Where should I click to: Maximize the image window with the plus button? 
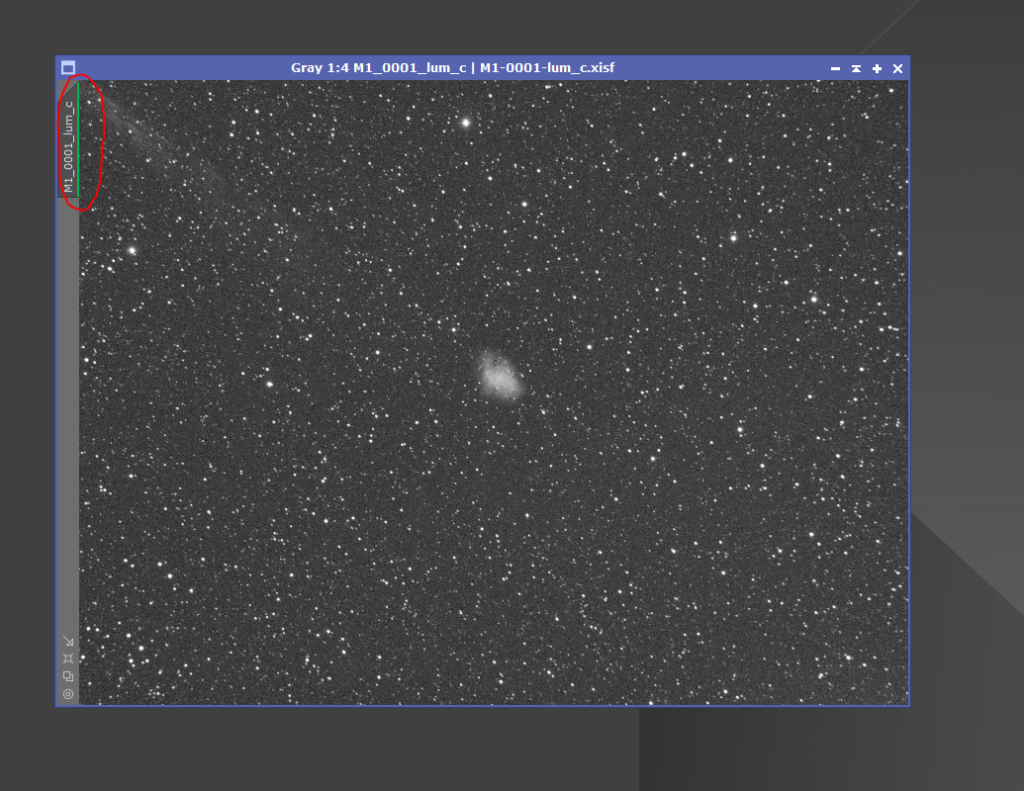[x=877, y=69]
